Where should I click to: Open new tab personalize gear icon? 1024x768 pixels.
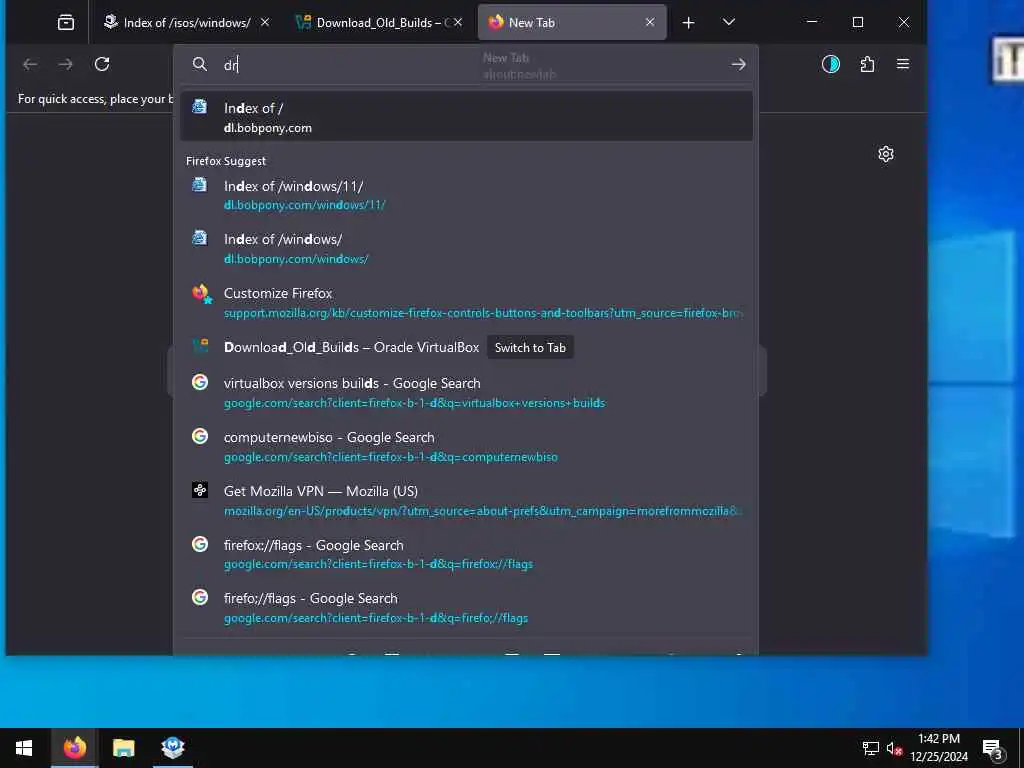tap(886, 154)
